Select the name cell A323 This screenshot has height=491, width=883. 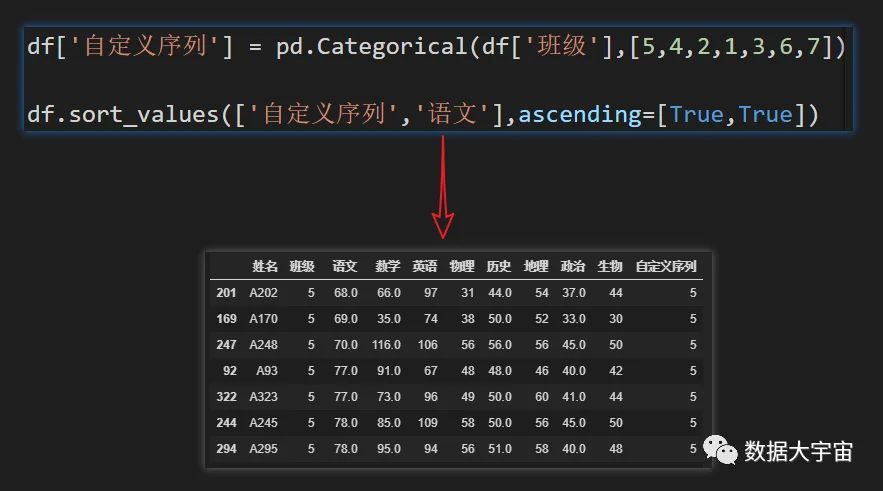pyautogui.click(x=264, y=396)
